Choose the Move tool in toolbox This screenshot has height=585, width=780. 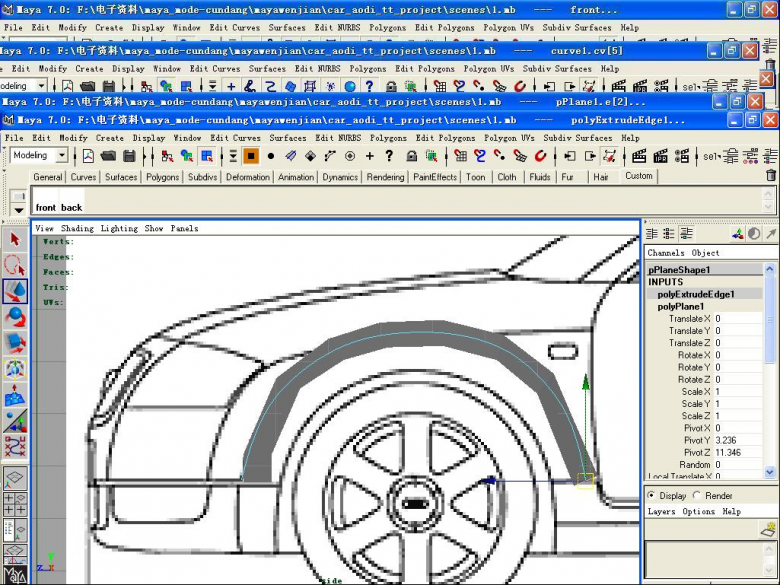click(x=15, y=291)
